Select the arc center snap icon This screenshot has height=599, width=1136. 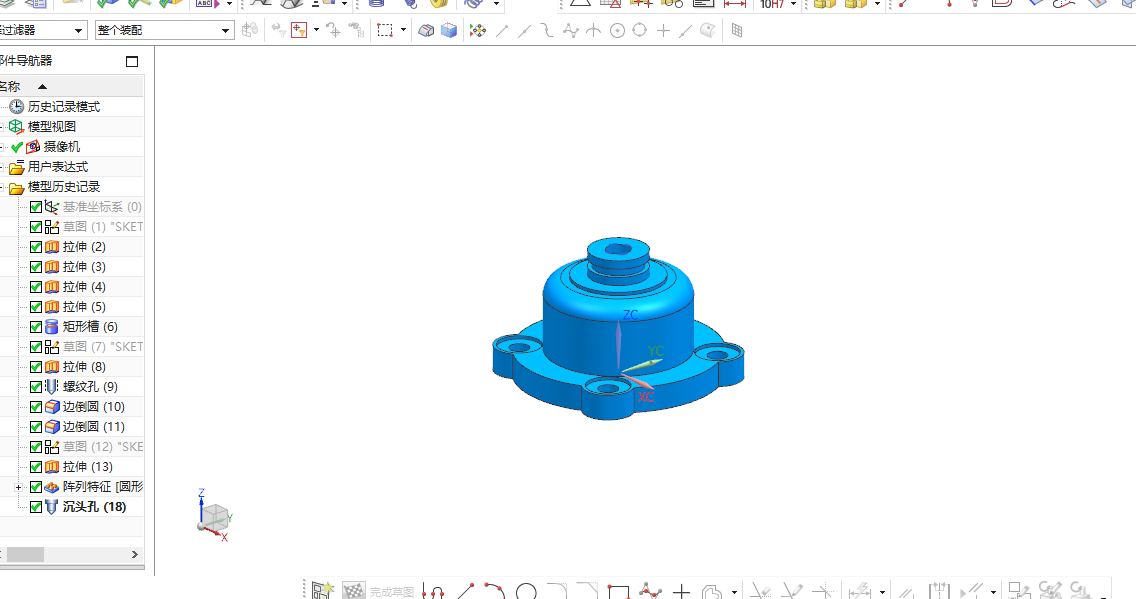[x=617, y=30]
